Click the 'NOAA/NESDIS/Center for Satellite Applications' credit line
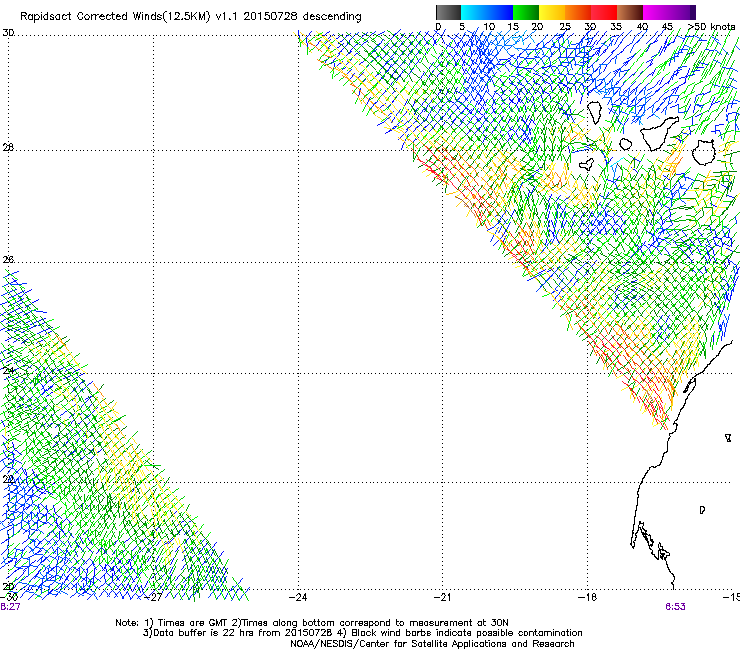This screenshot has height=650, width=740. click(432, 644)
